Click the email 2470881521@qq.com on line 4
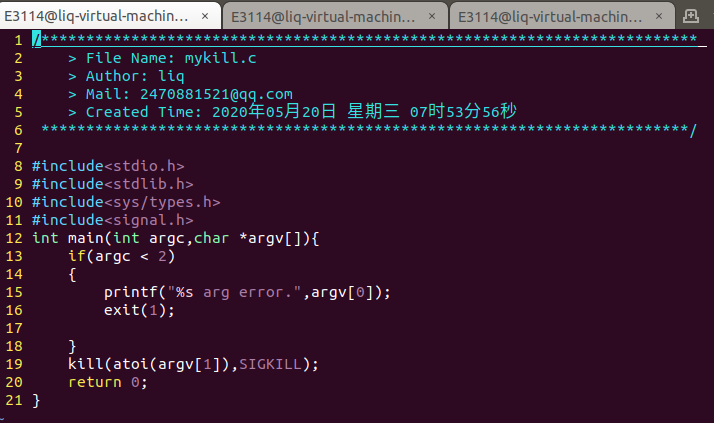Viewport: 714px width, 423px height. click(216, 94)
